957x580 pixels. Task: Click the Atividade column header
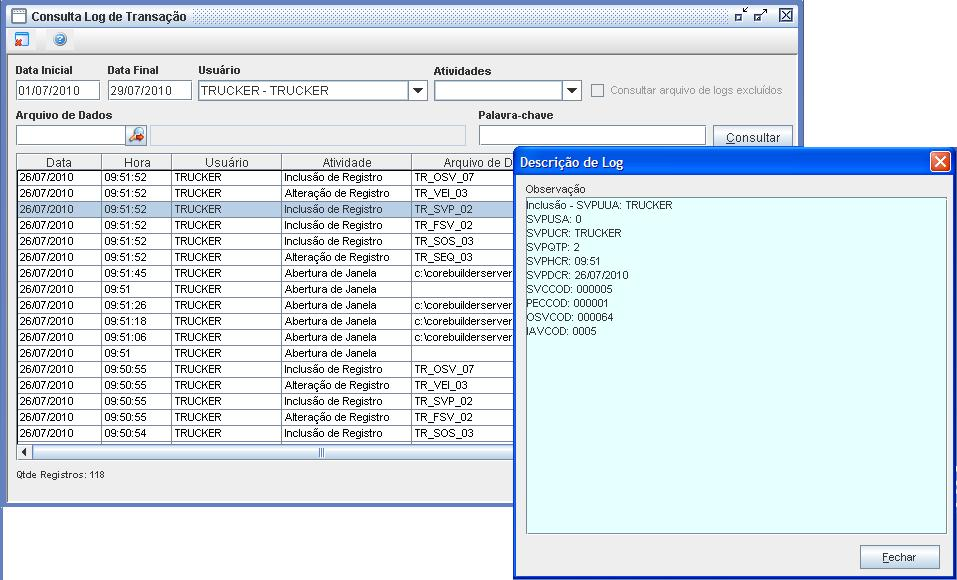coord(346,162)
